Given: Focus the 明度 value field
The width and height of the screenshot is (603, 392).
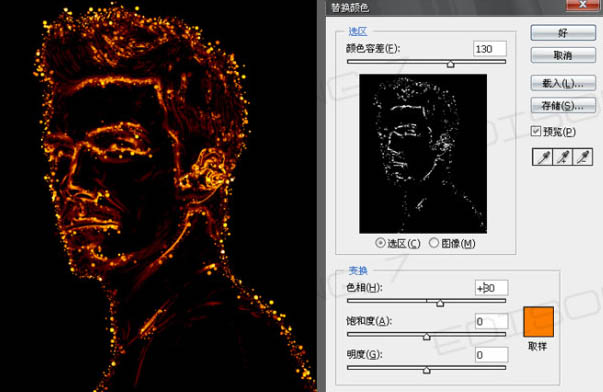Looking at the screenshot, I should click(491, 355).
